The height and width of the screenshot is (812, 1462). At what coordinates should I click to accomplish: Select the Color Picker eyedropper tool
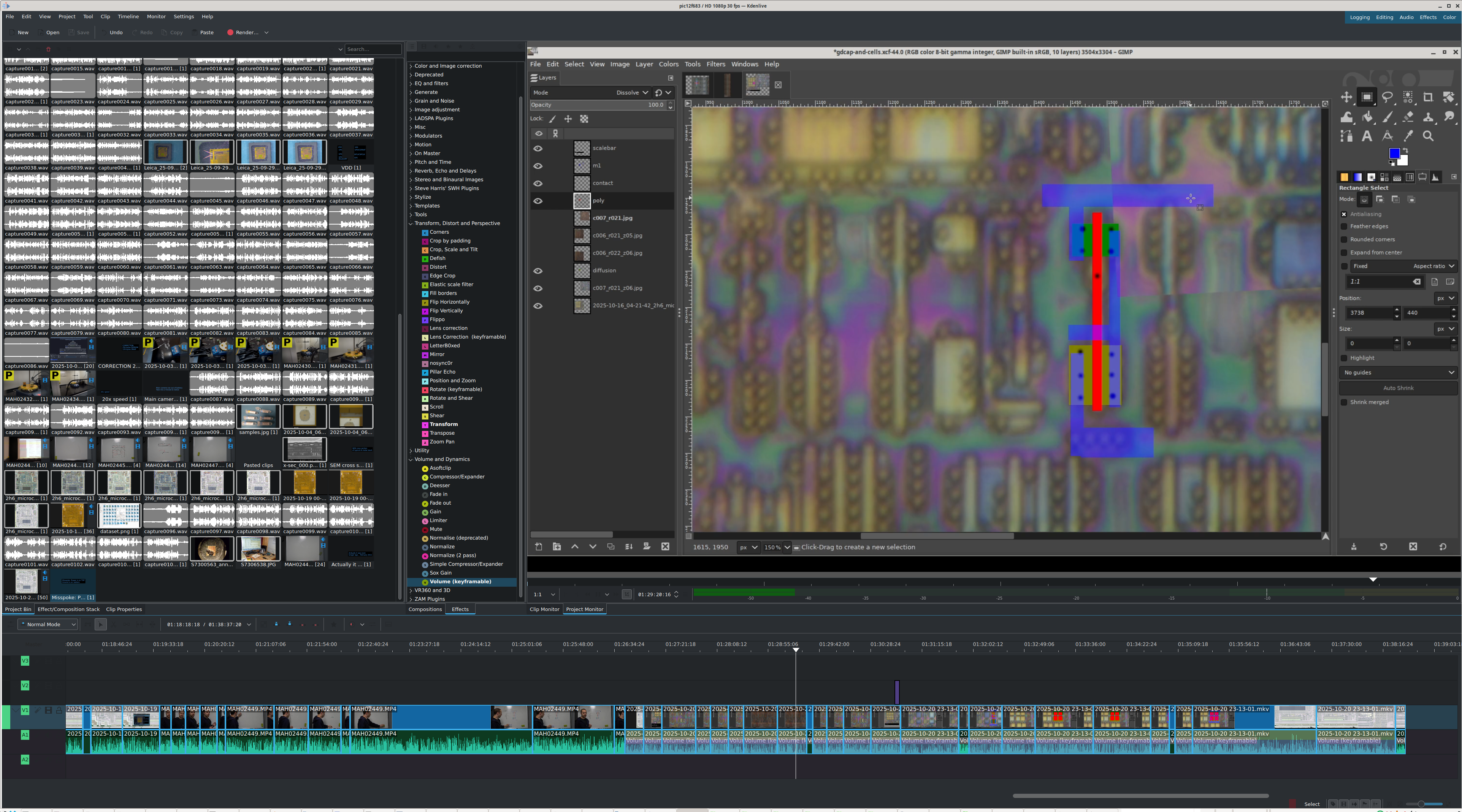click(x=1408, y=136)
